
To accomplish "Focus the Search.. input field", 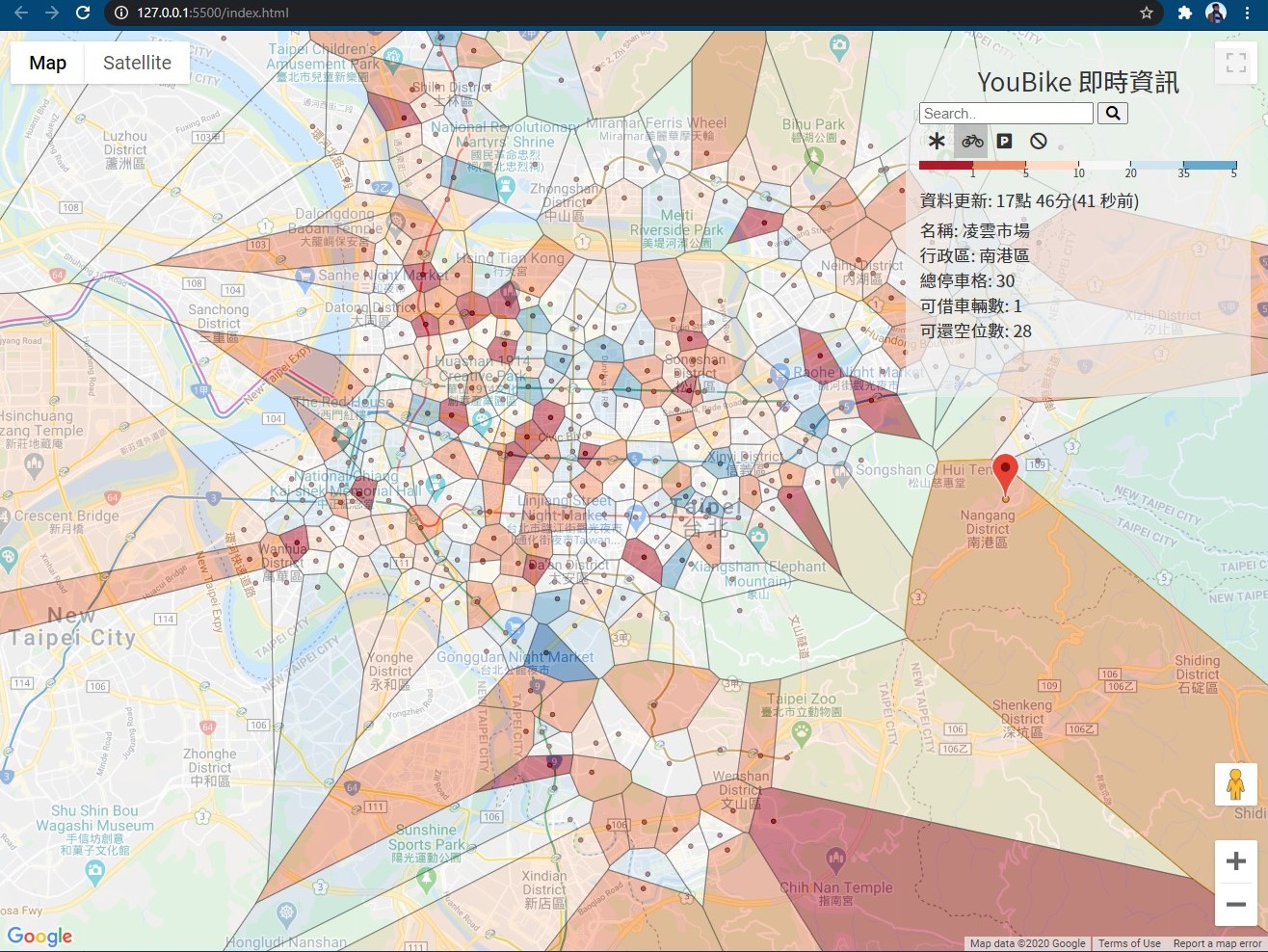I will click(x=1006, y=114).
